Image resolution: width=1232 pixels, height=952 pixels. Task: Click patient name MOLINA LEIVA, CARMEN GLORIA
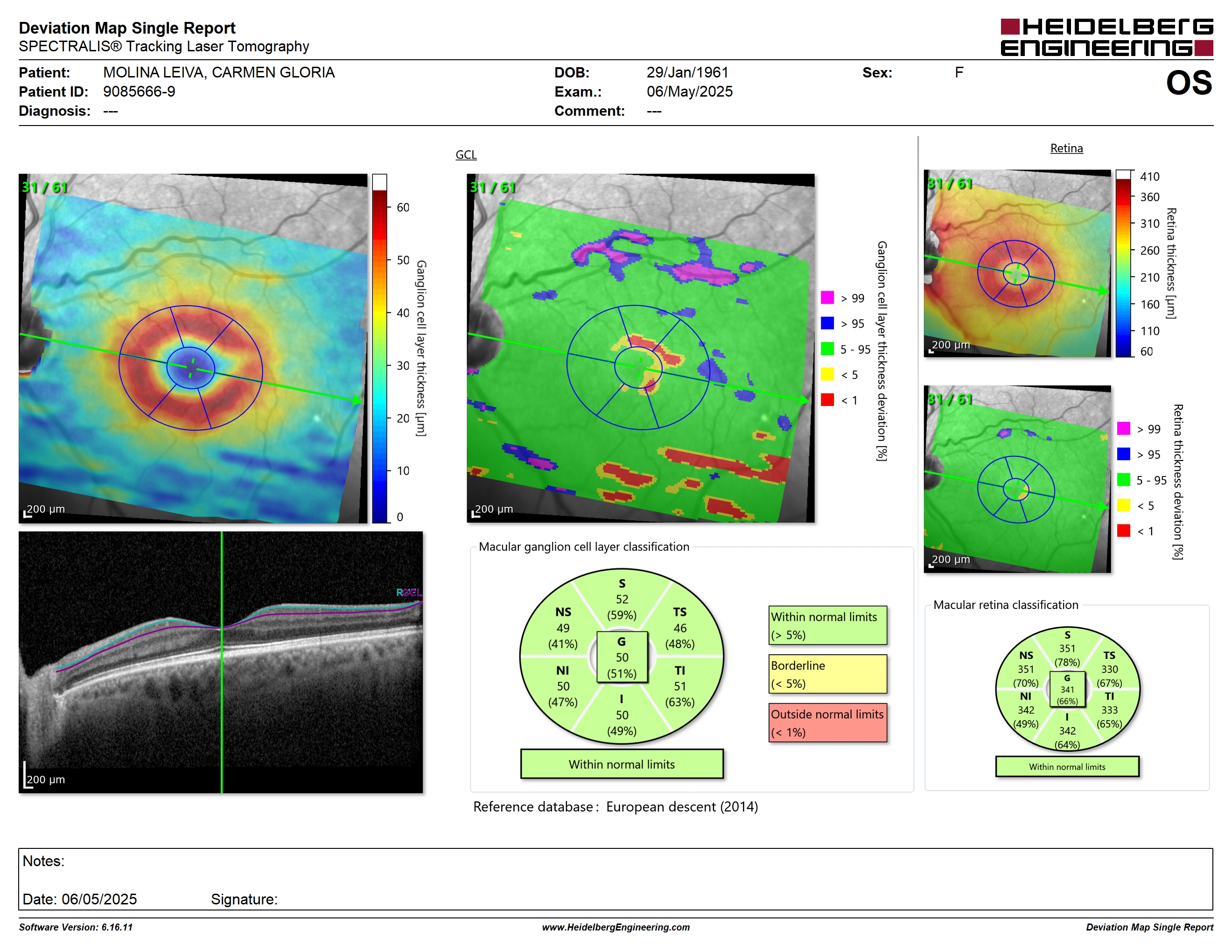(219, 72)
